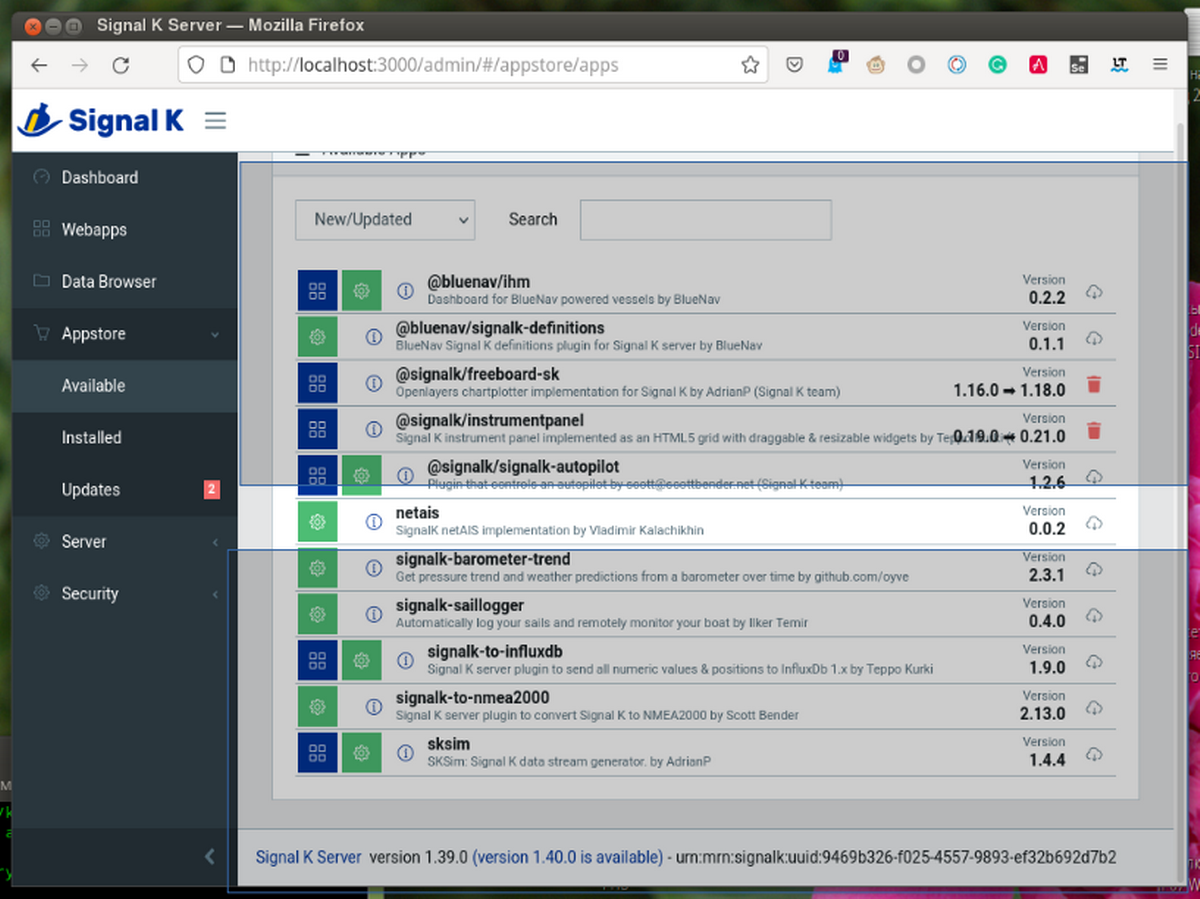This screenshot has height=899, width=1200.
Task: Install netais via cloud download icon
Action: coord(1094,523)
